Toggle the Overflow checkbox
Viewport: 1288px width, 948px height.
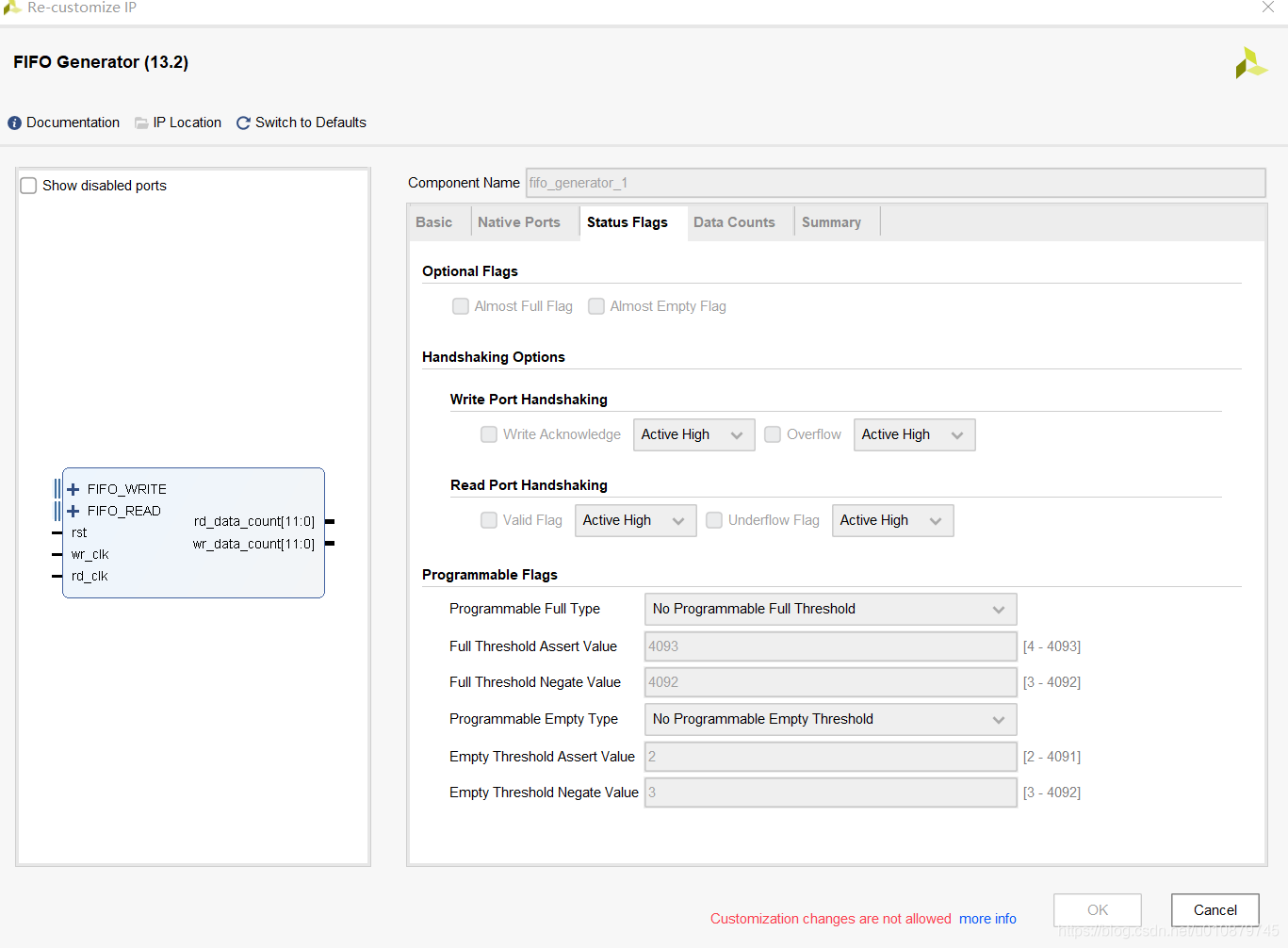coord(773,434)
